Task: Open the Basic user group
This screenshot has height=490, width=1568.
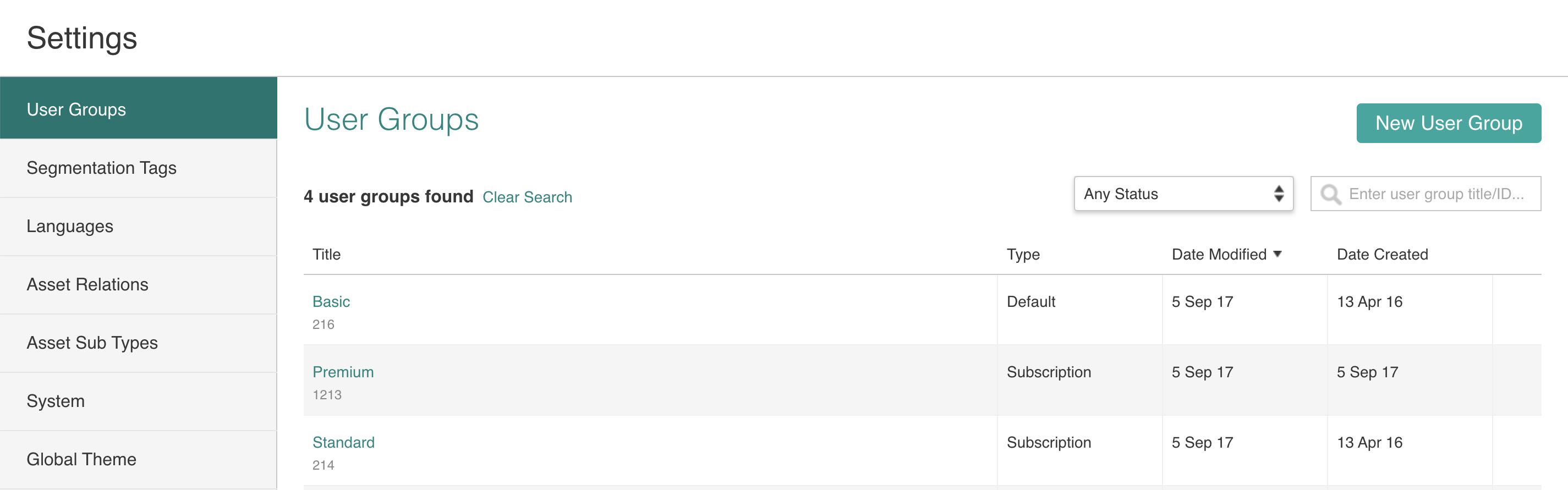Action: (331, 302)
